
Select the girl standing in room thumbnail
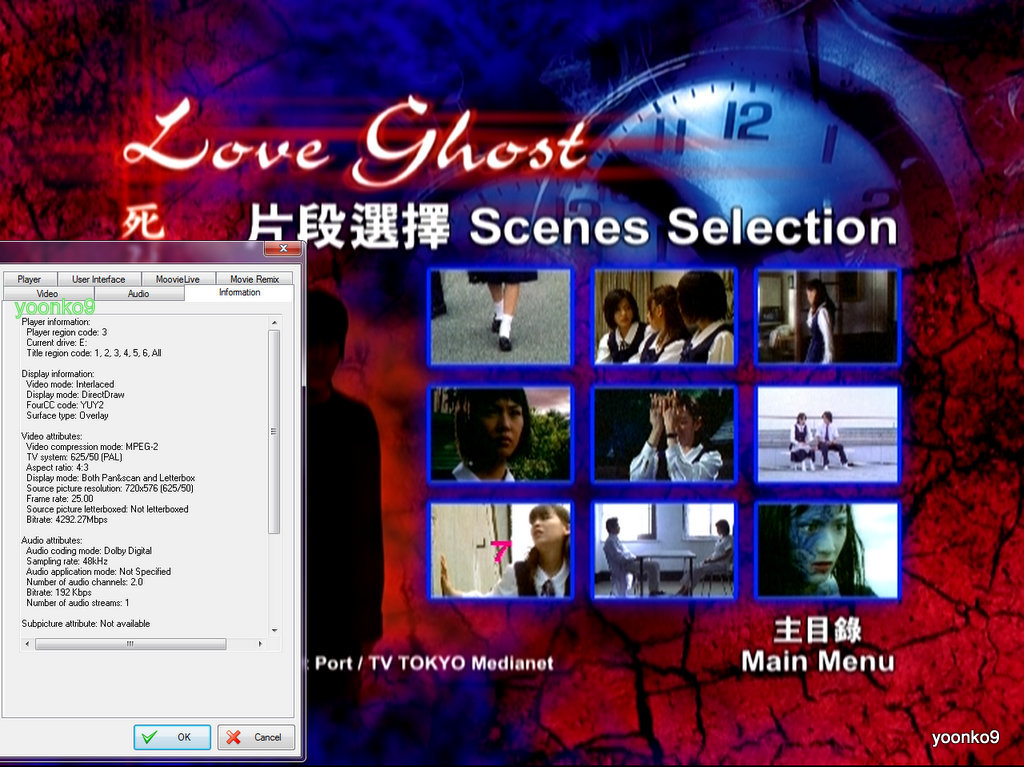coord(827,318)
